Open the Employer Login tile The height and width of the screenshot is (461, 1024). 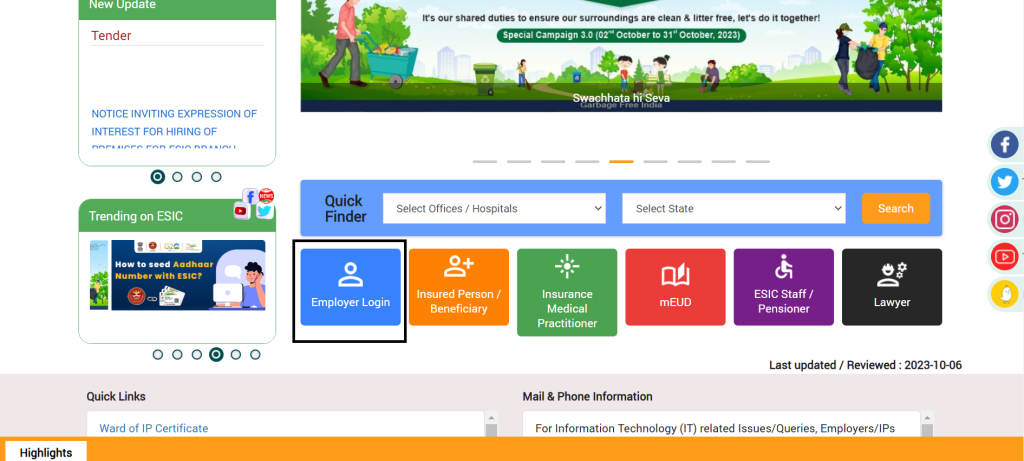tap(350, 287)
